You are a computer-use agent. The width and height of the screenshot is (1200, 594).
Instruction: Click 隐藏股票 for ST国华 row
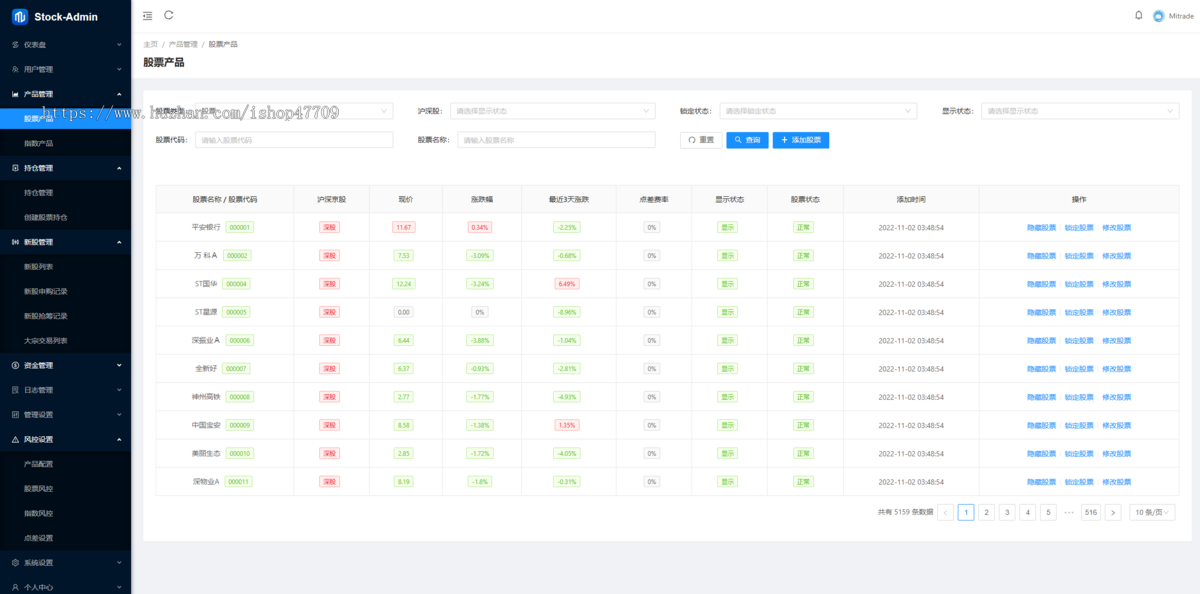pos(1041,284)
